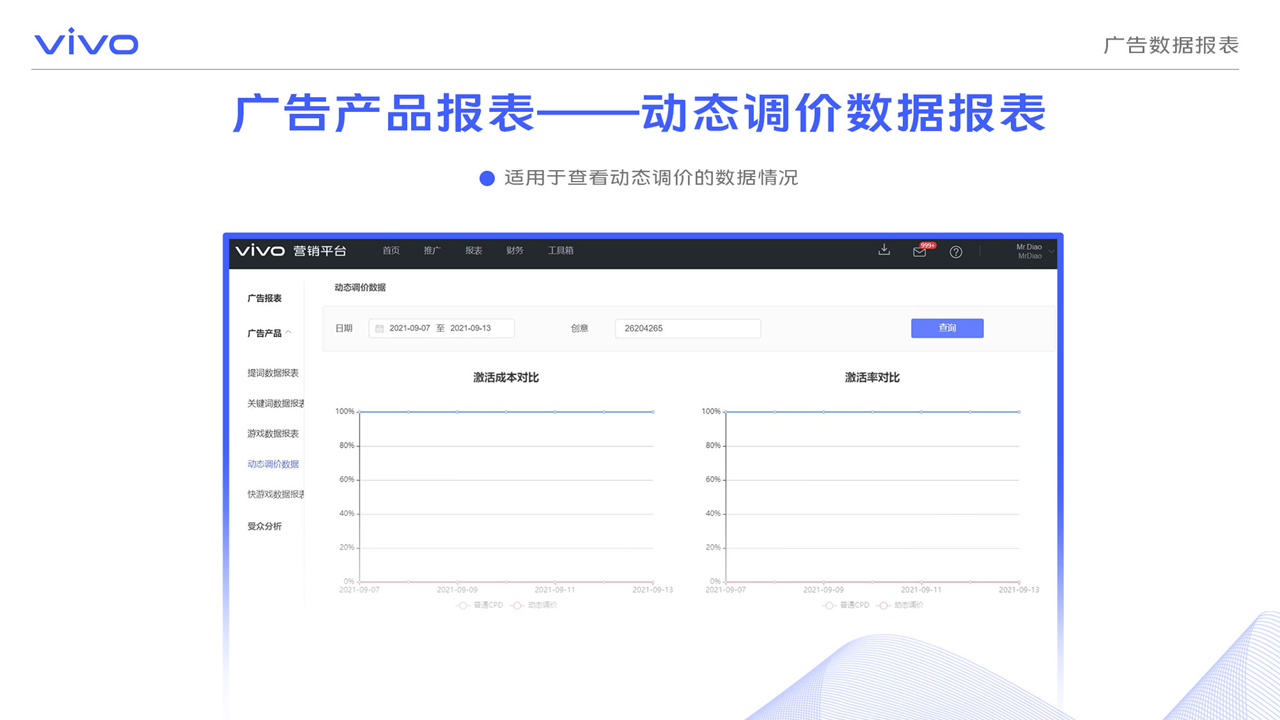Open the mail inbox with 999+ badge

coord(919,252)
